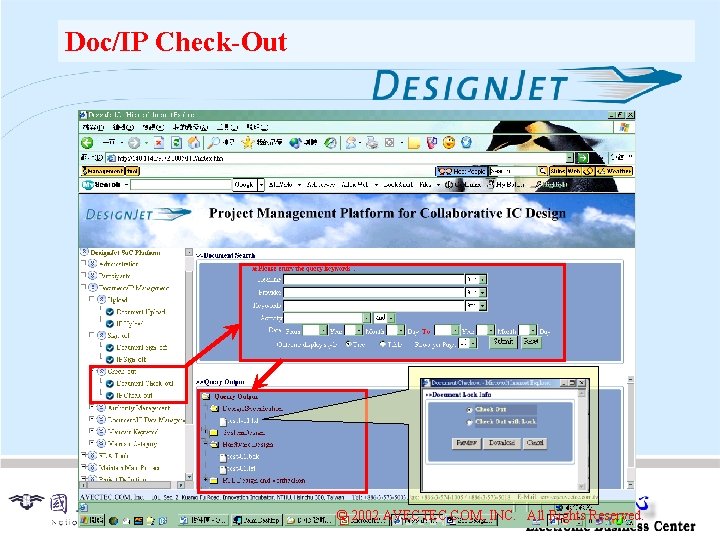
Task: Click Cancel button in Document Lock dialog
Action: tap(535, 443)
